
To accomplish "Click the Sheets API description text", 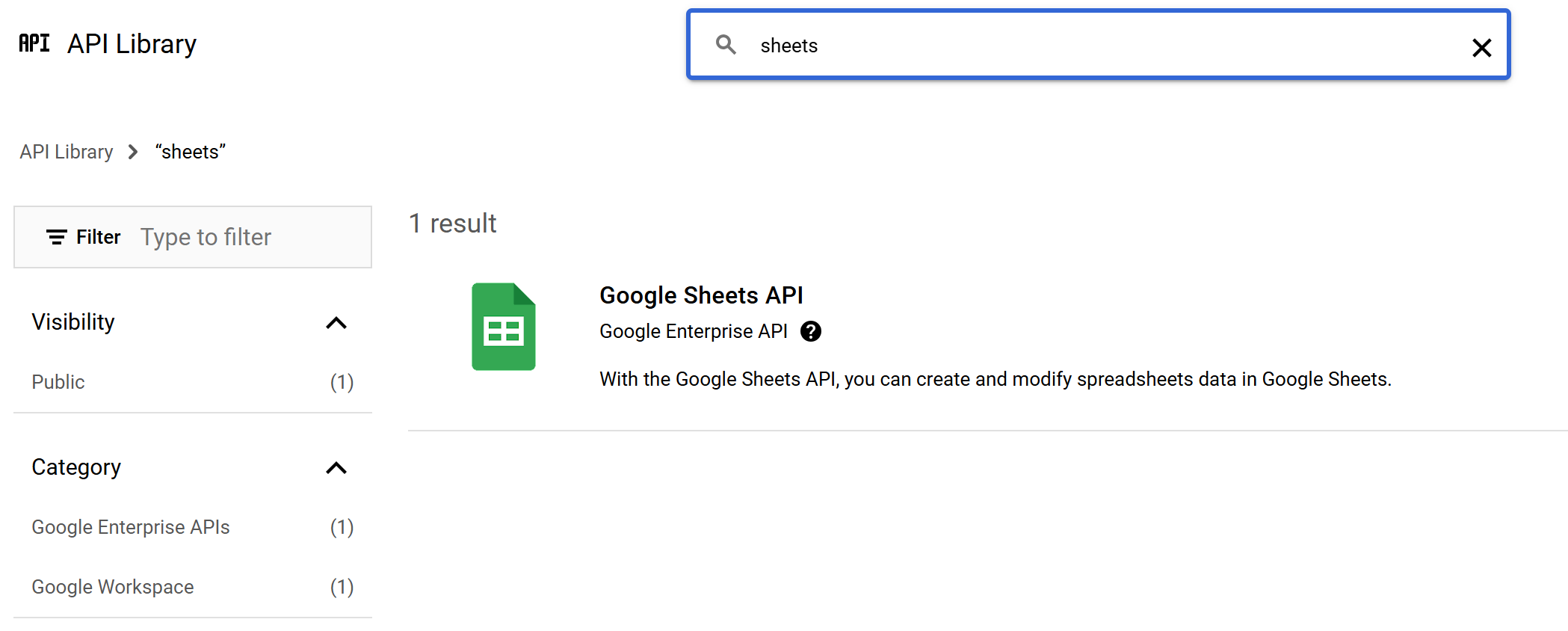I will point(995,379).
